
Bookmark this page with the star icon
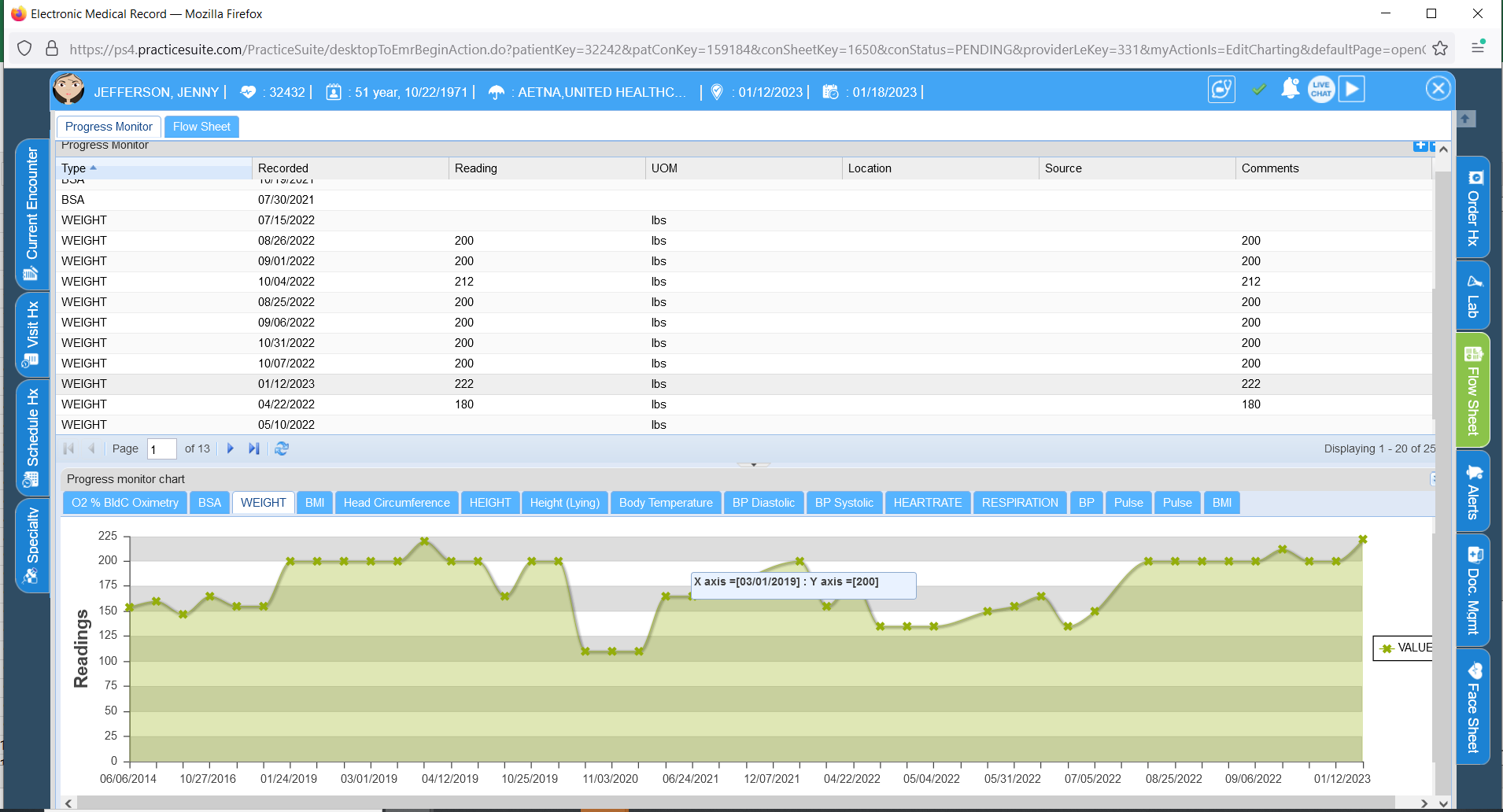(x=1440, y=49)
